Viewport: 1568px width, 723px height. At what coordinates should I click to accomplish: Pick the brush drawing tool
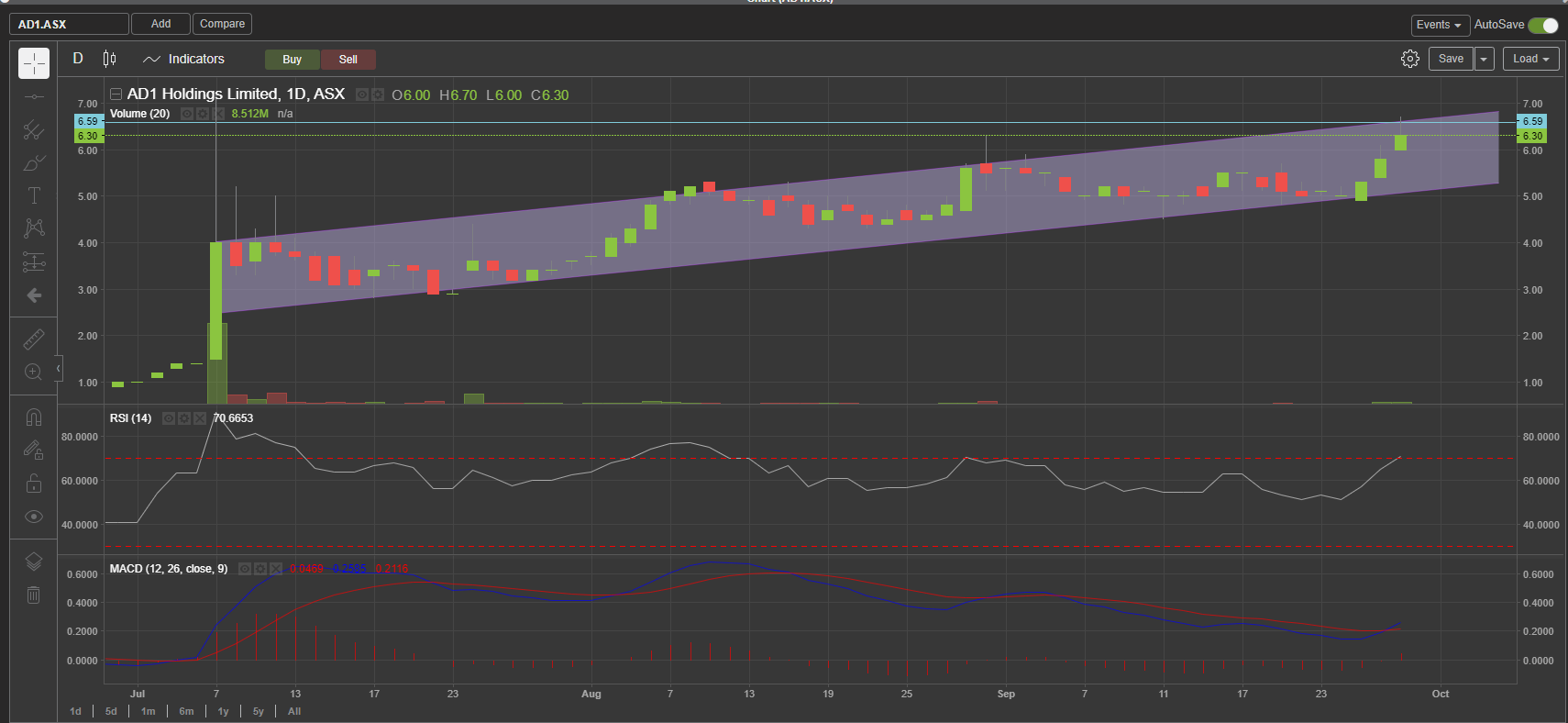coord(34,163)
